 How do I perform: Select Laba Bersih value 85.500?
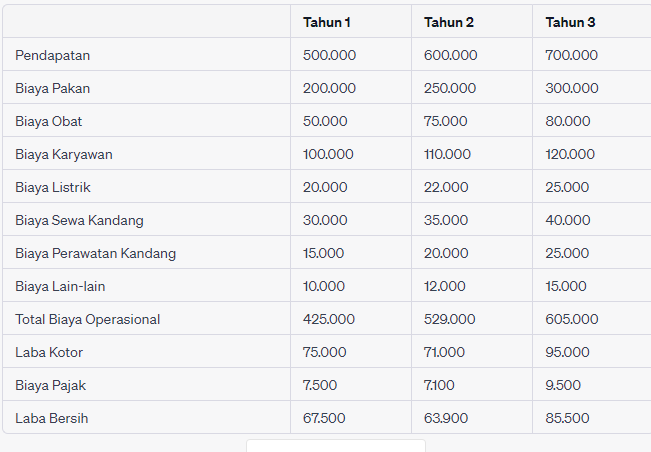[x=567, y=418]
